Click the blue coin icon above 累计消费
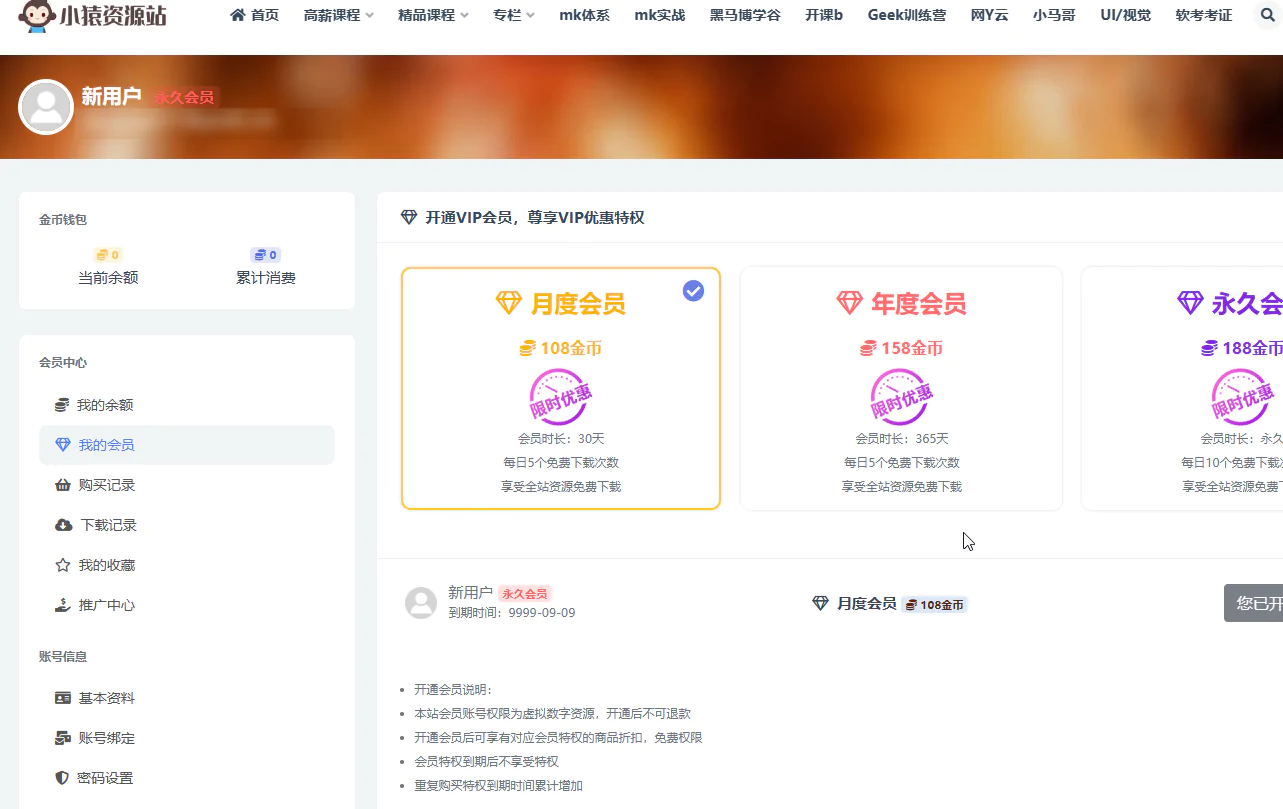This screenshot has height=809, width=1283. 259,255
